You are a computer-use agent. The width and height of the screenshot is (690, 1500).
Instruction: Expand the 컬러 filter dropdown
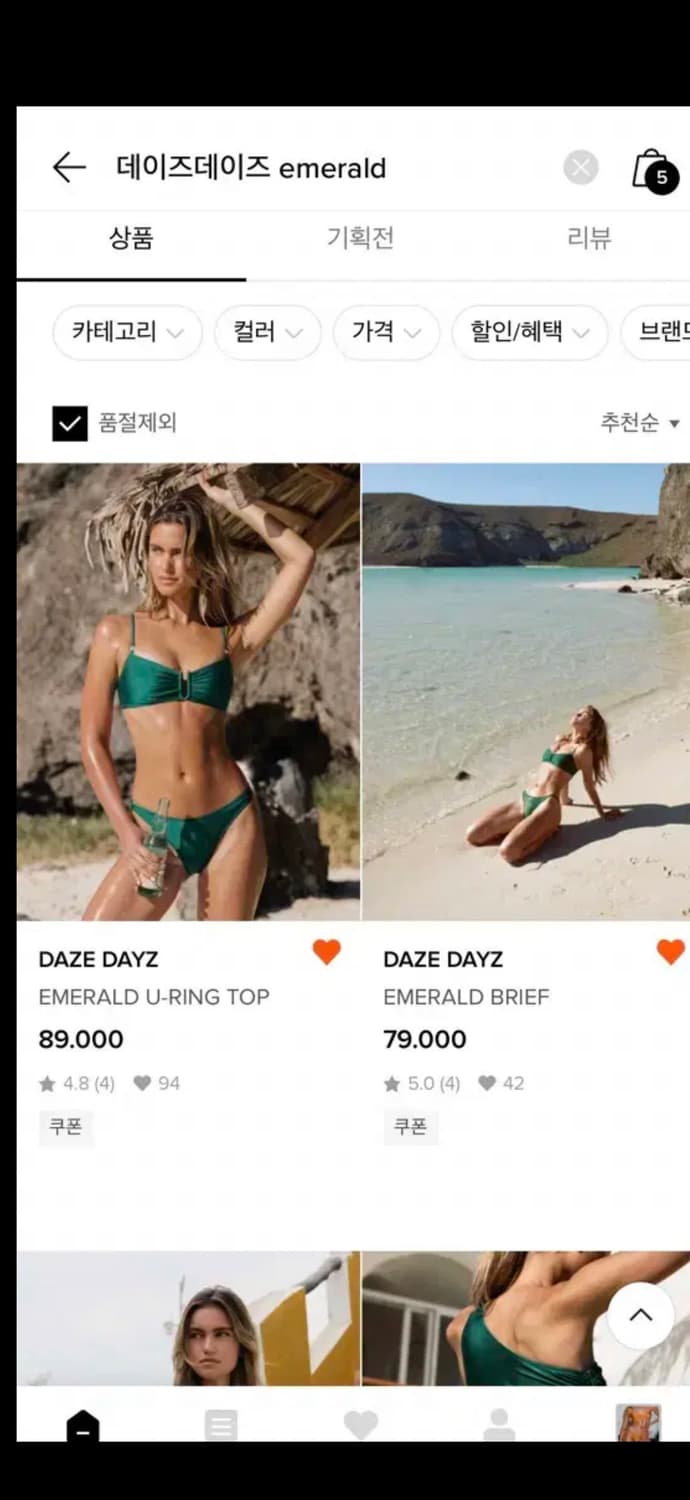(x=268, y=332)
